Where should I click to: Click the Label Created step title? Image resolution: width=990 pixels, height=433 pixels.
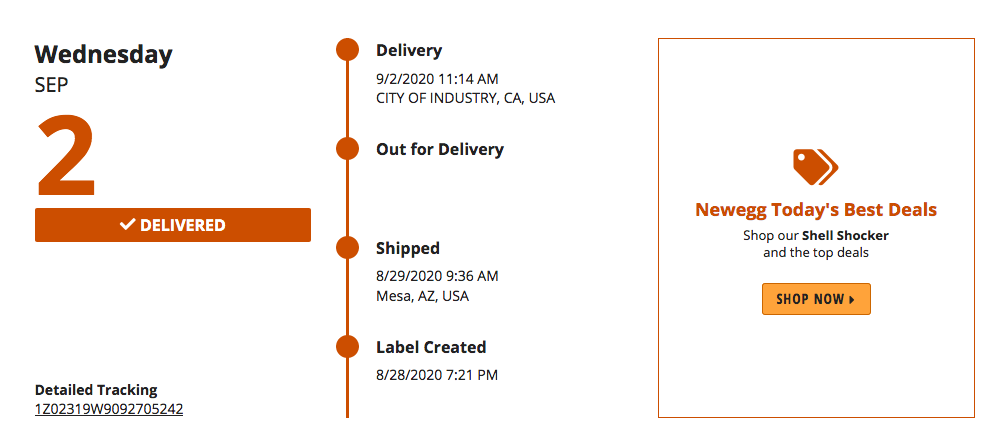[x=431, y=347]
